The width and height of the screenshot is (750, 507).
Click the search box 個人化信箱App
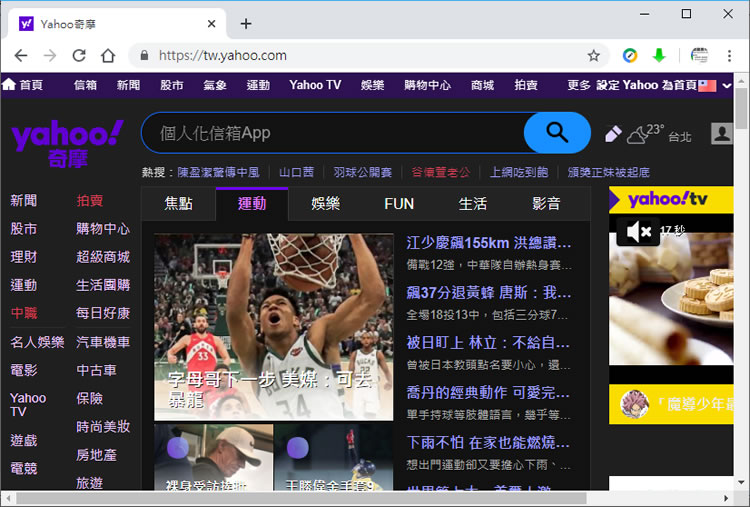click(333, 133)
